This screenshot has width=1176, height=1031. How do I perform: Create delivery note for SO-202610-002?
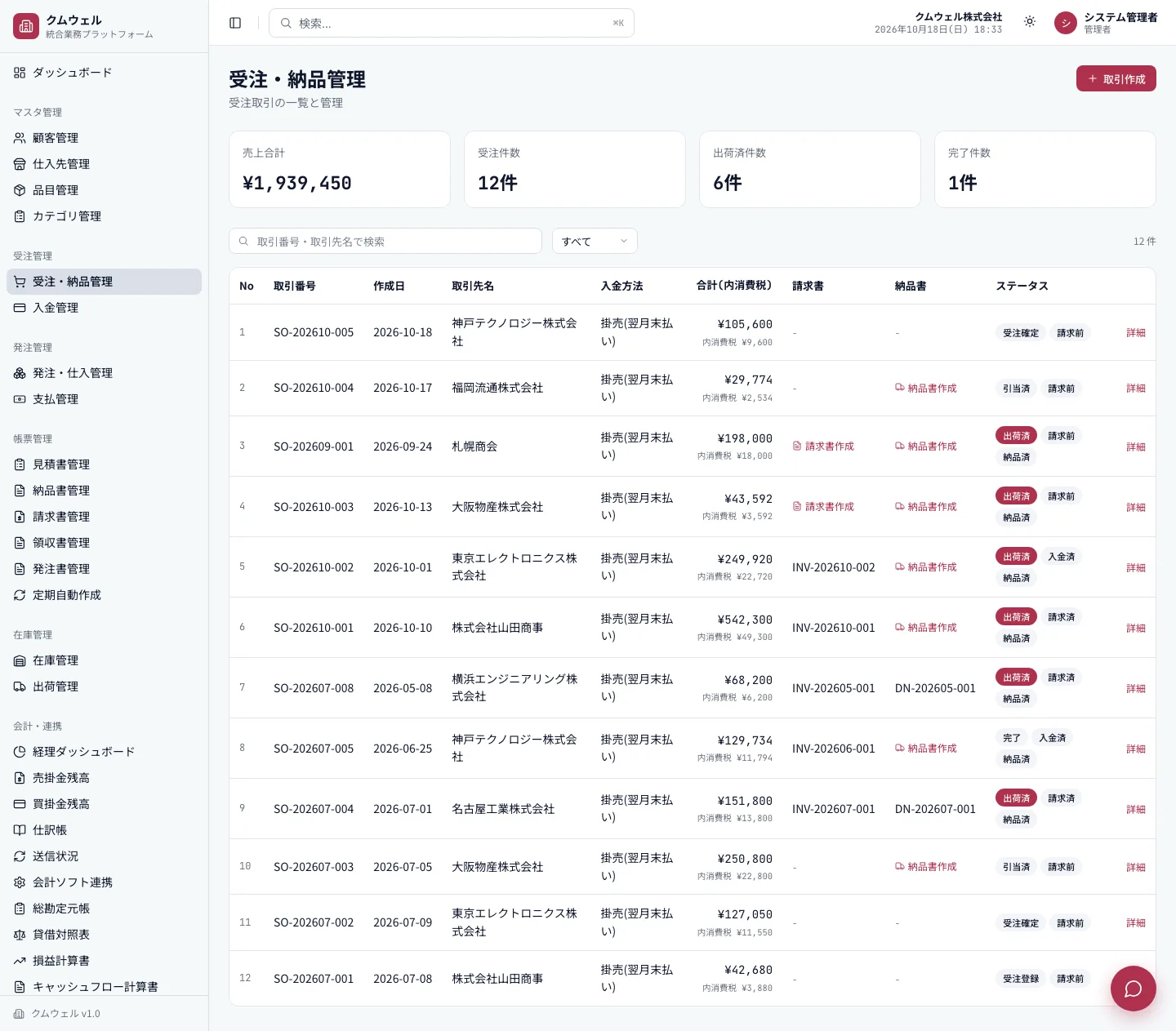926,567
